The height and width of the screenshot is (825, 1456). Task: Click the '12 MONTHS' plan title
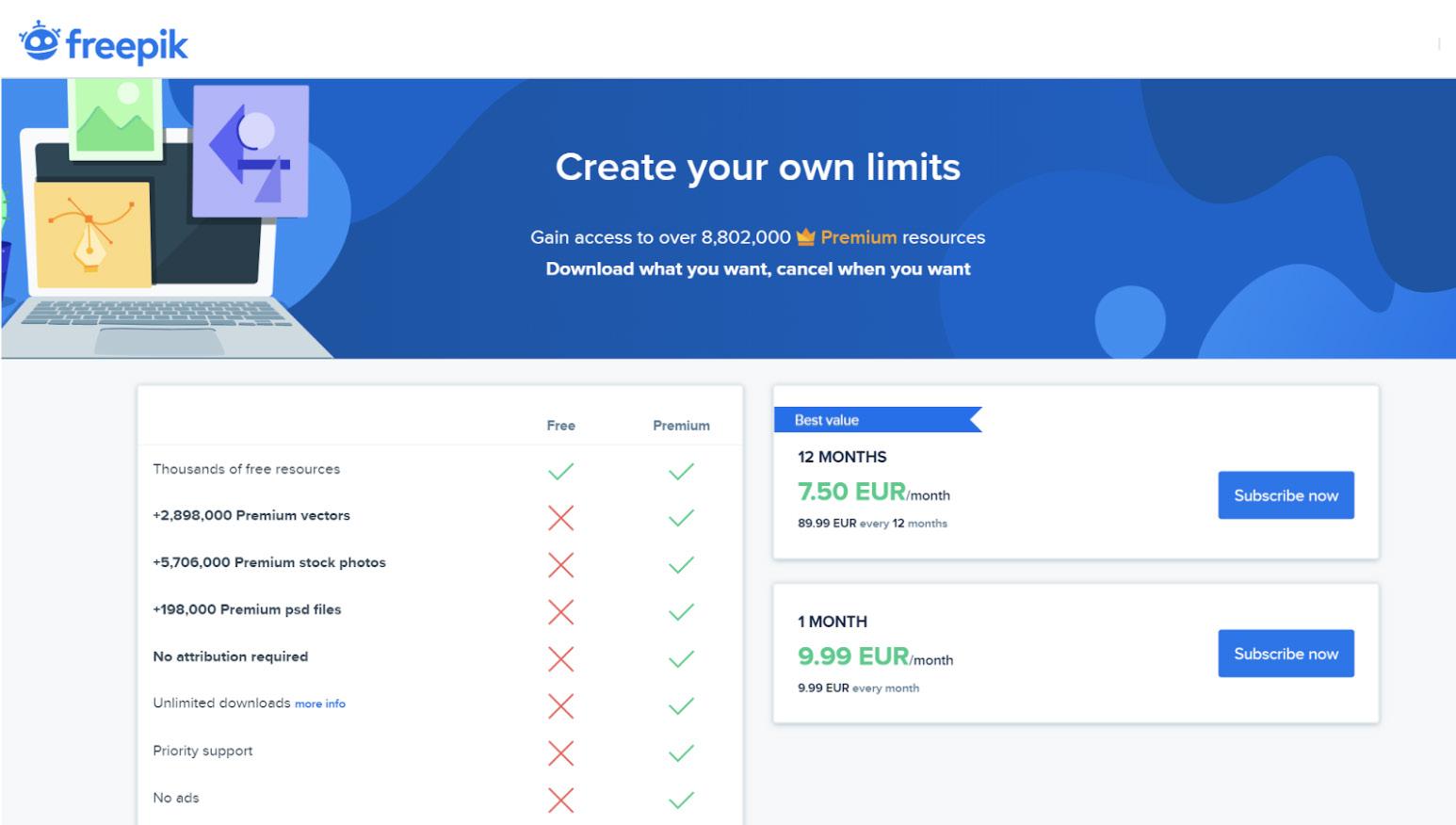(842, 457)
